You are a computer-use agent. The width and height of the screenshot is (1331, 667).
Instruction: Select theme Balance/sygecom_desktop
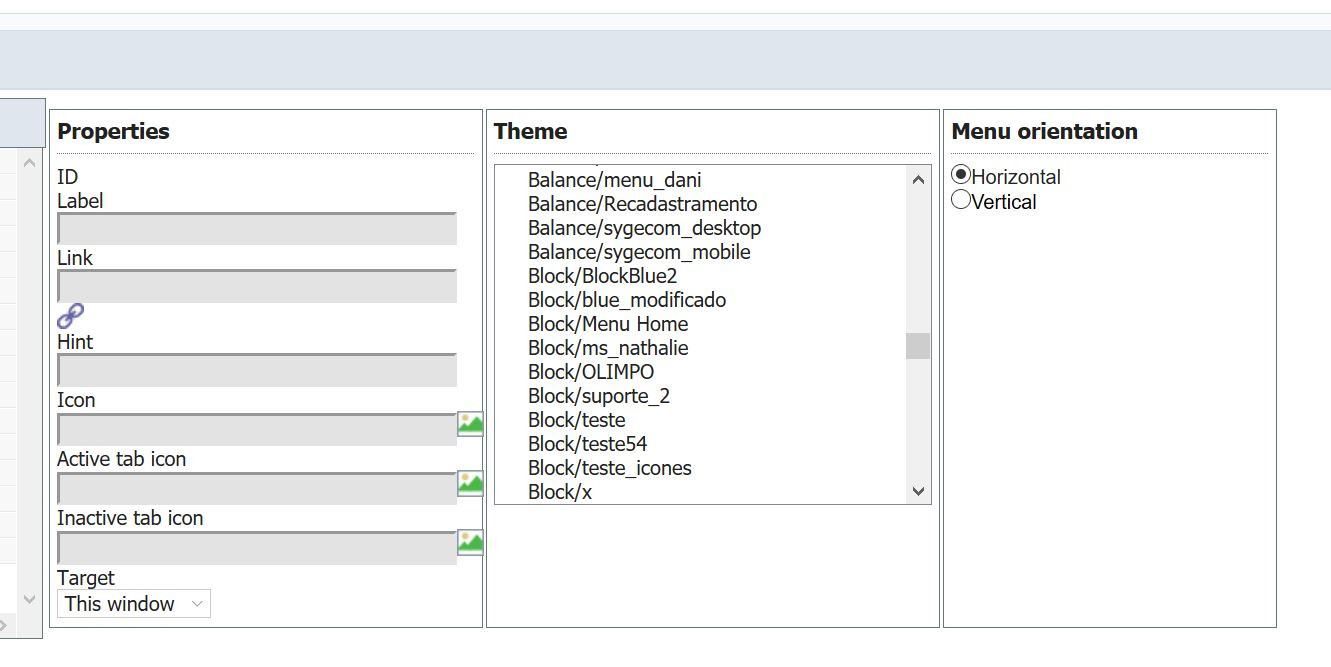point(645,228)
